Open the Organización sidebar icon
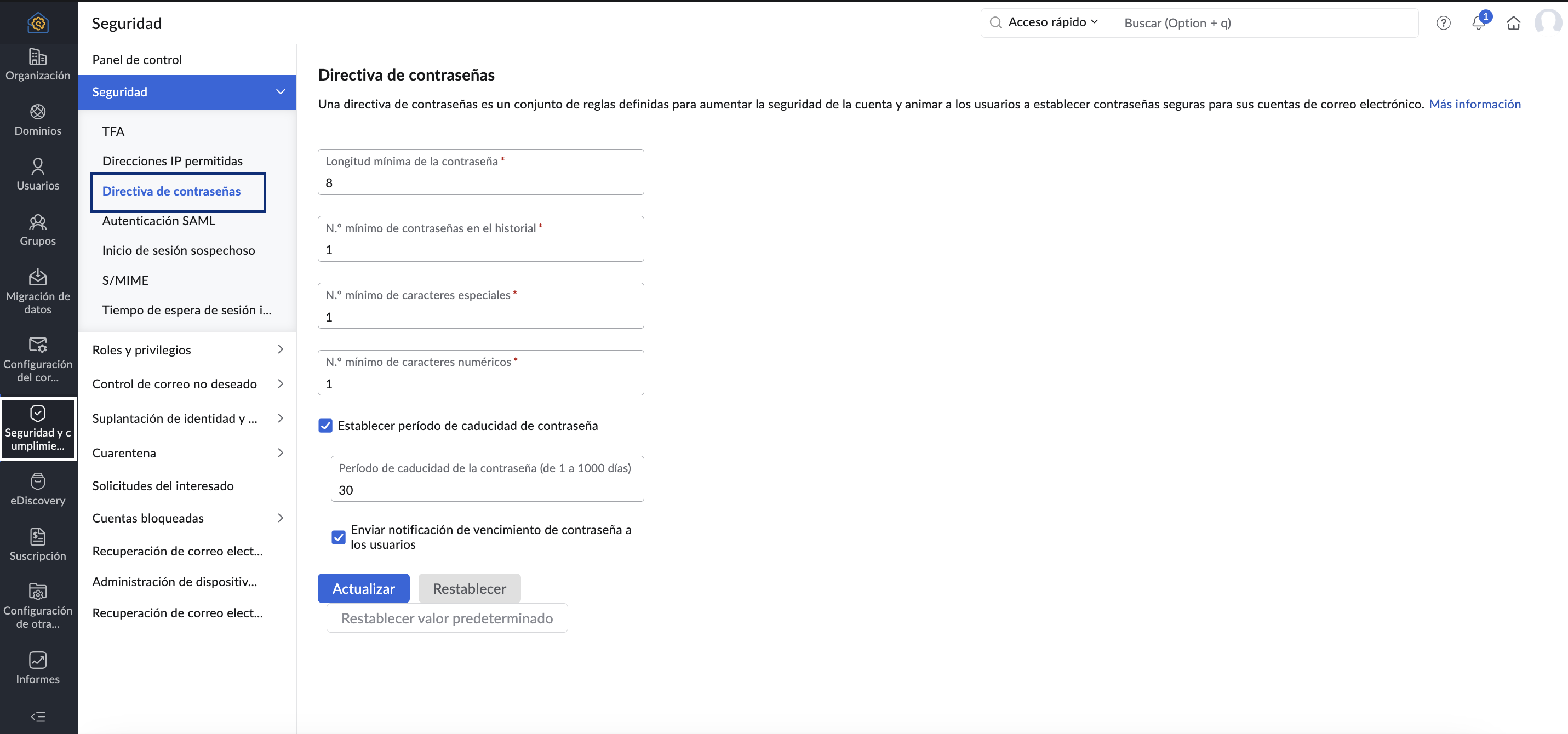 (x=38, y=64)
